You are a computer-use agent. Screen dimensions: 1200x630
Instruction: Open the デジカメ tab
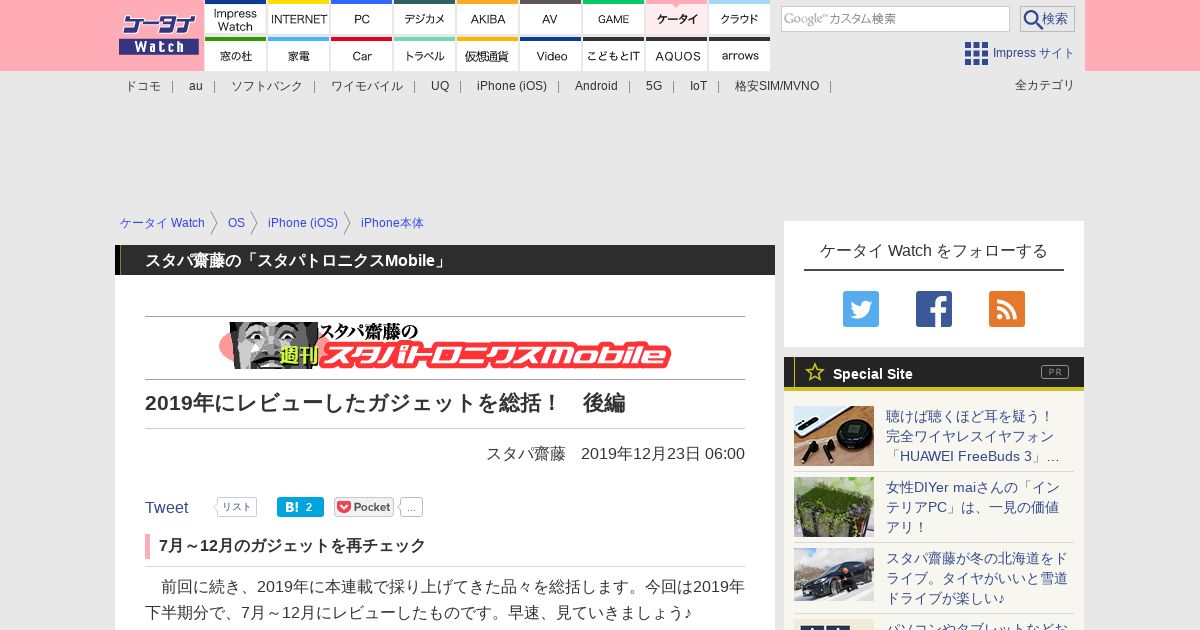tap(425, 18)
